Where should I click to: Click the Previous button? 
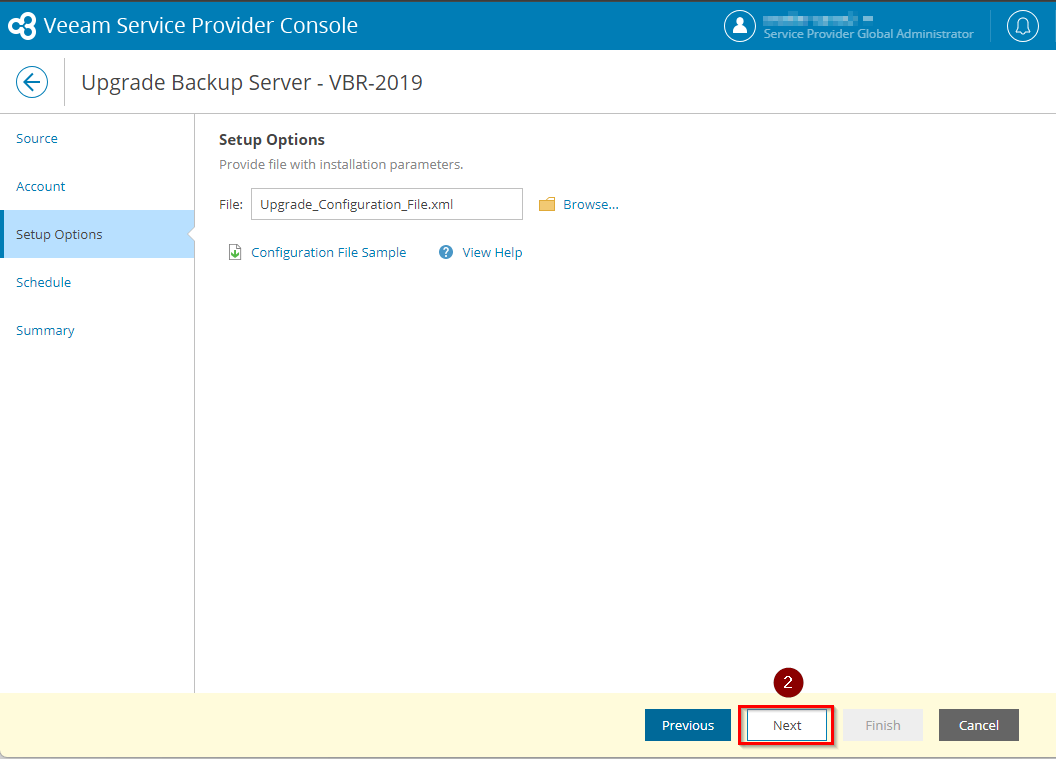click(x=688, y=725)
